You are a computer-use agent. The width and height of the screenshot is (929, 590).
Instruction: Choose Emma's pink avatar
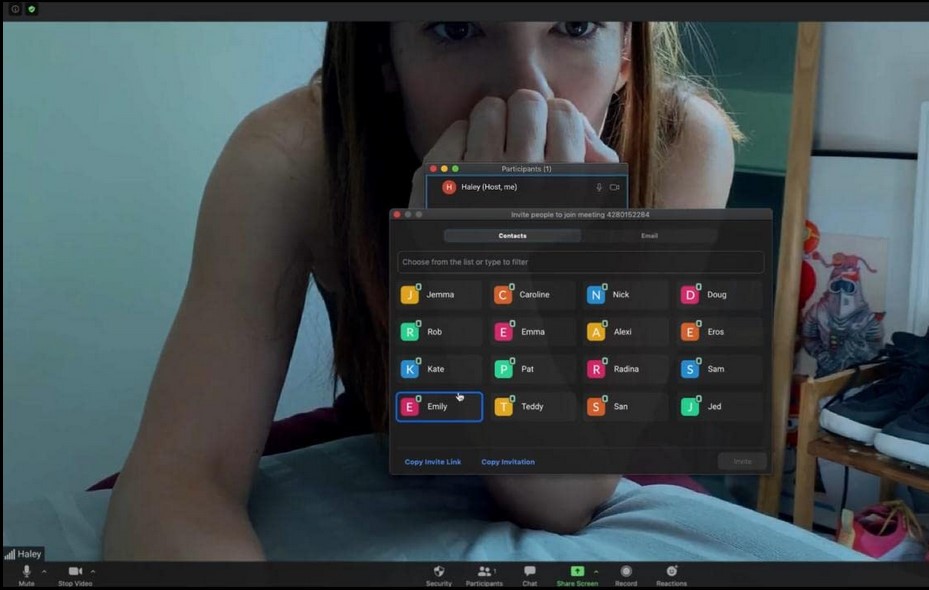(503, 332)
